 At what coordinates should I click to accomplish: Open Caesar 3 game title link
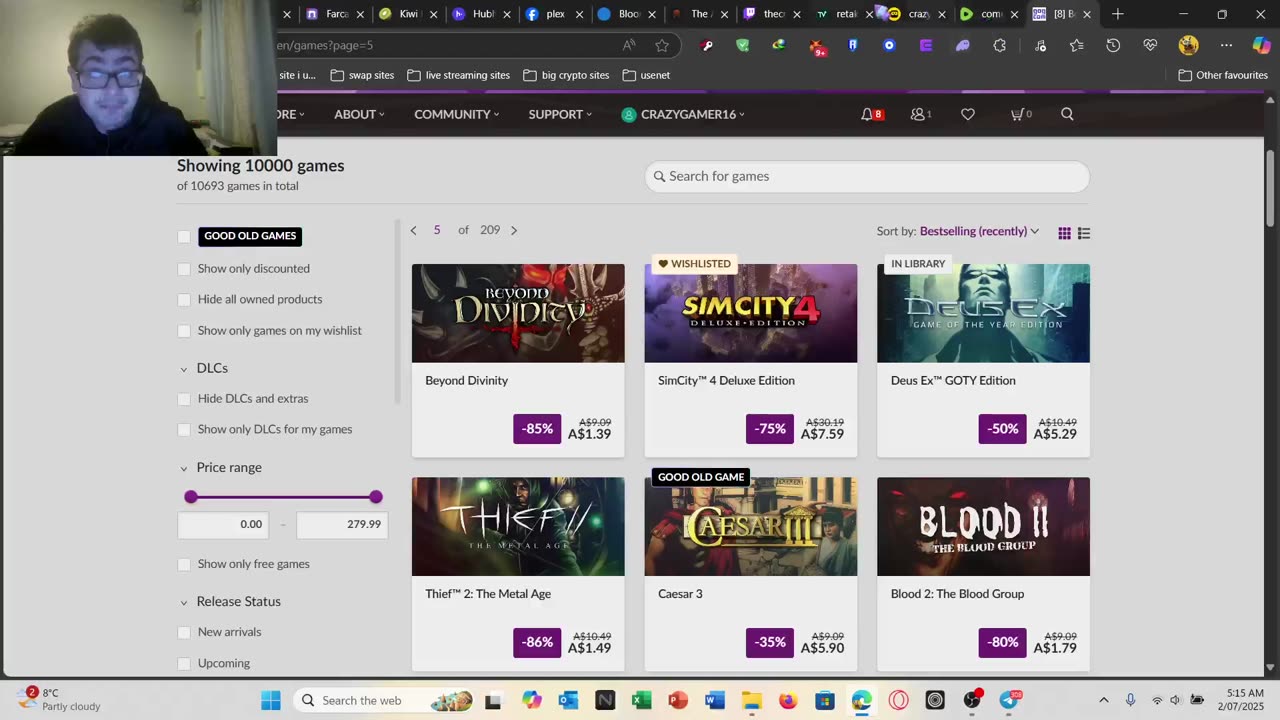680,594
